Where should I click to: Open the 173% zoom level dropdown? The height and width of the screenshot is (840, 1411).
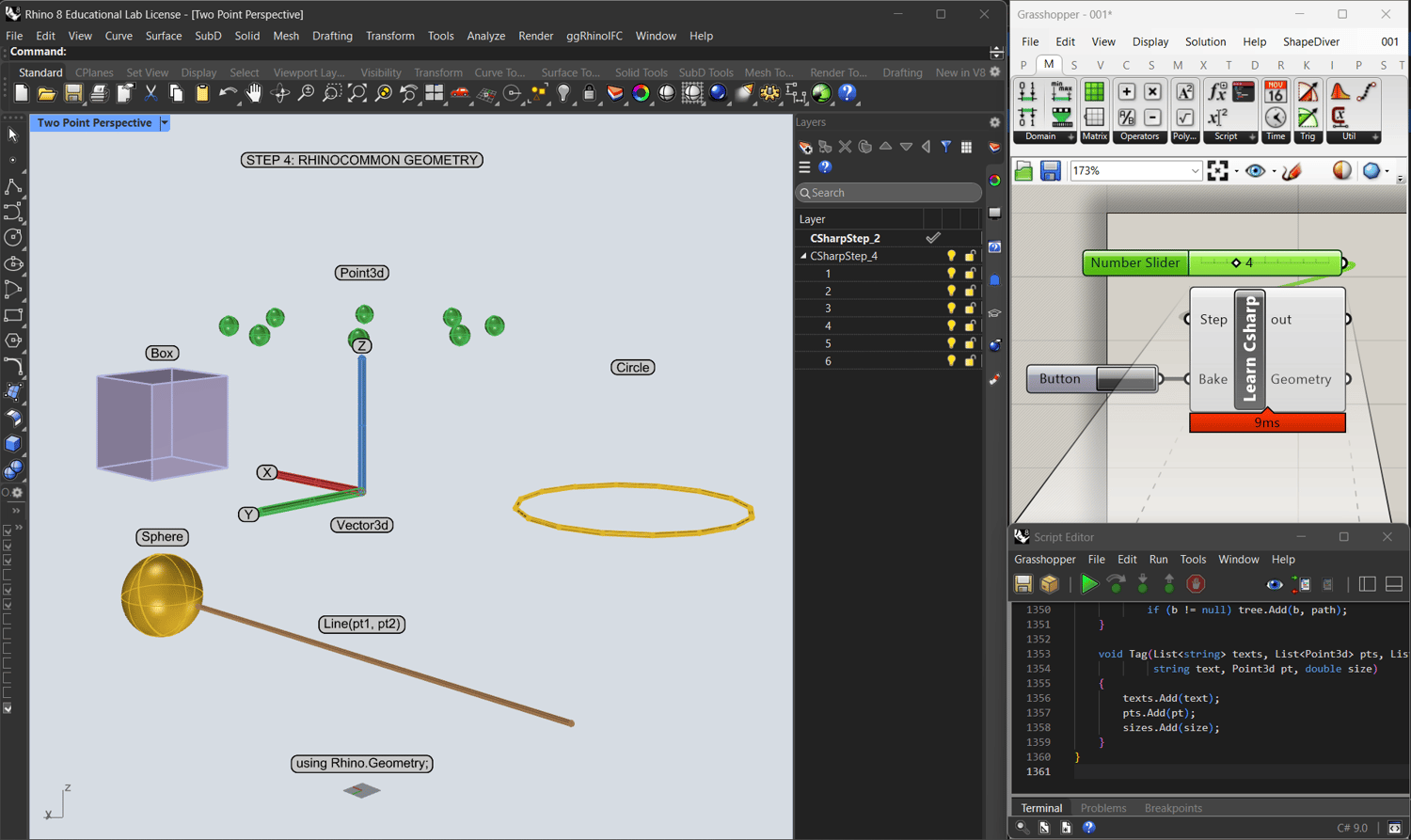tap(1195, 171)
